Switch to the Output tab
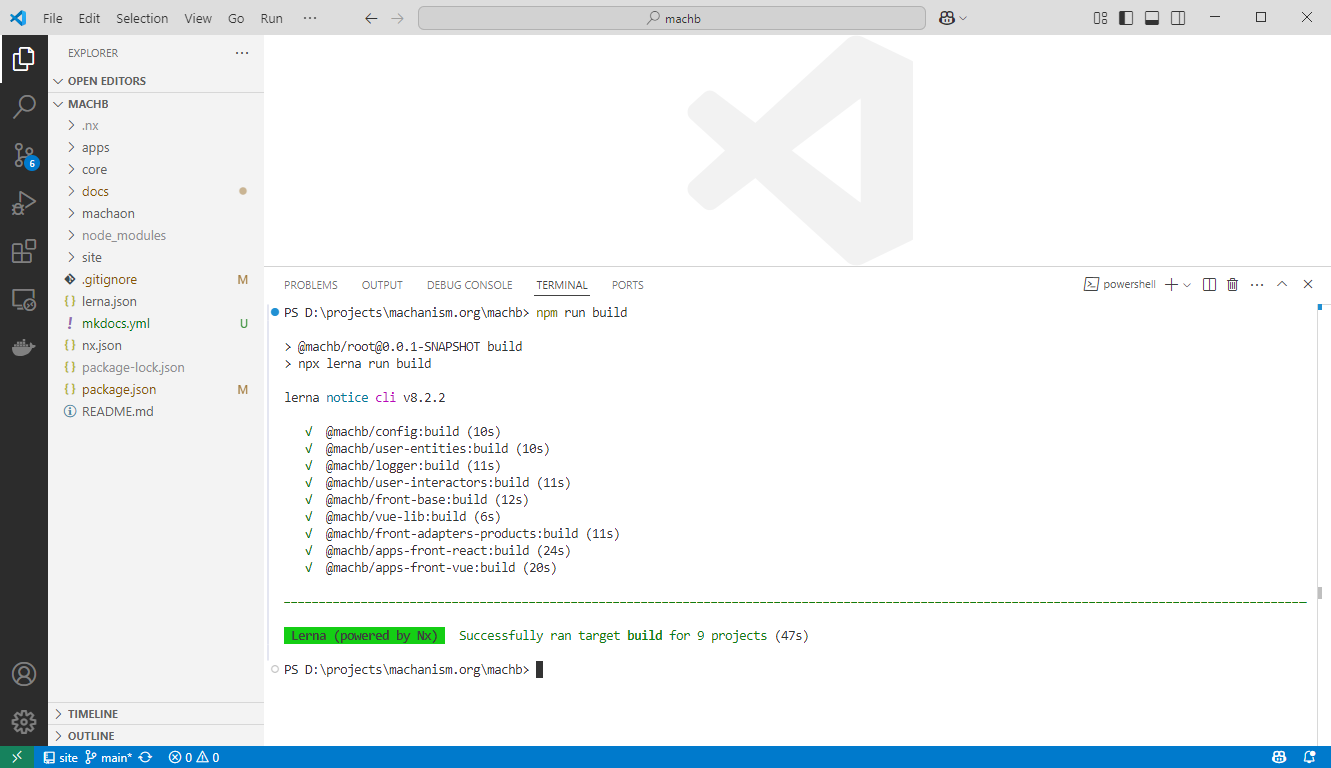Screen dimensions: 1331x768 (382, 285)
